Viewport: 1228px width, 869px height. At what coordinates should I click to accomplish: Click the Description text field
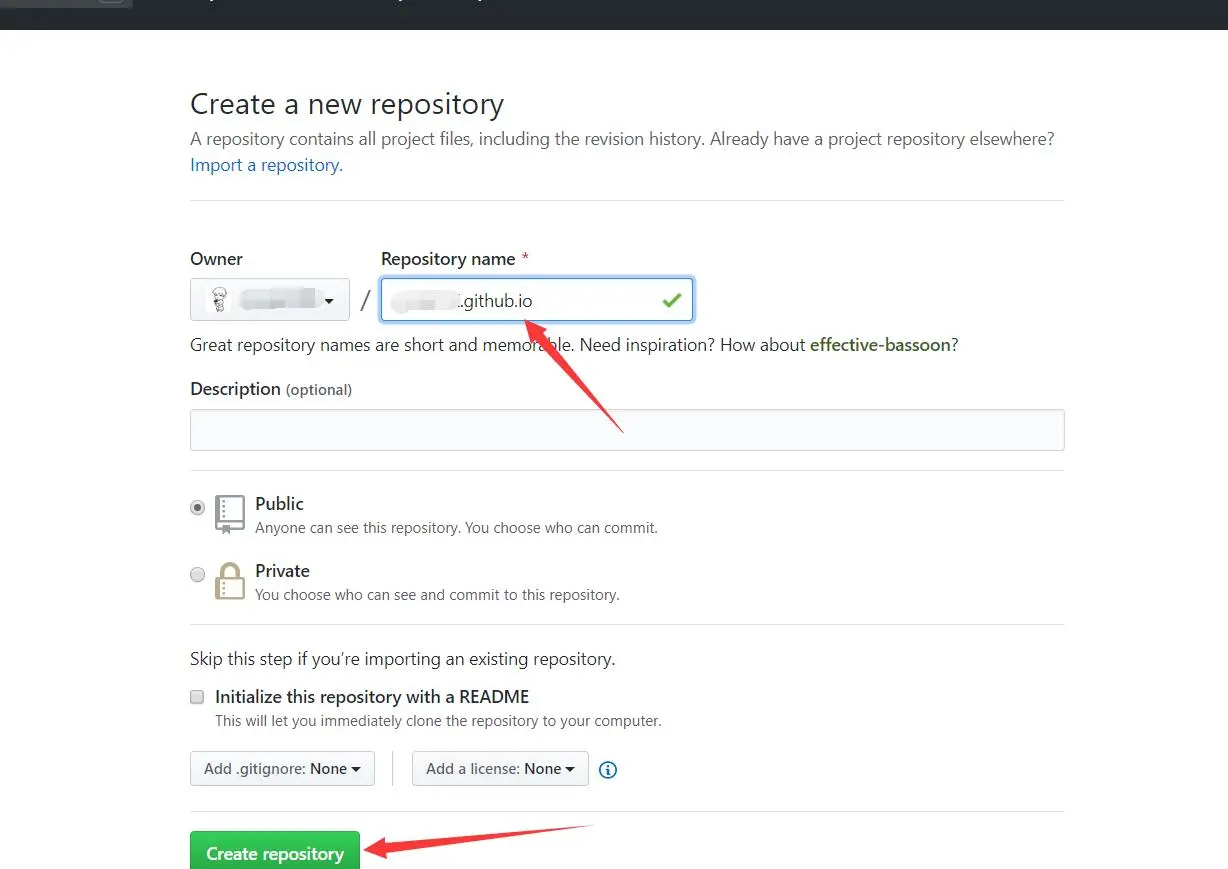(627, 430)
